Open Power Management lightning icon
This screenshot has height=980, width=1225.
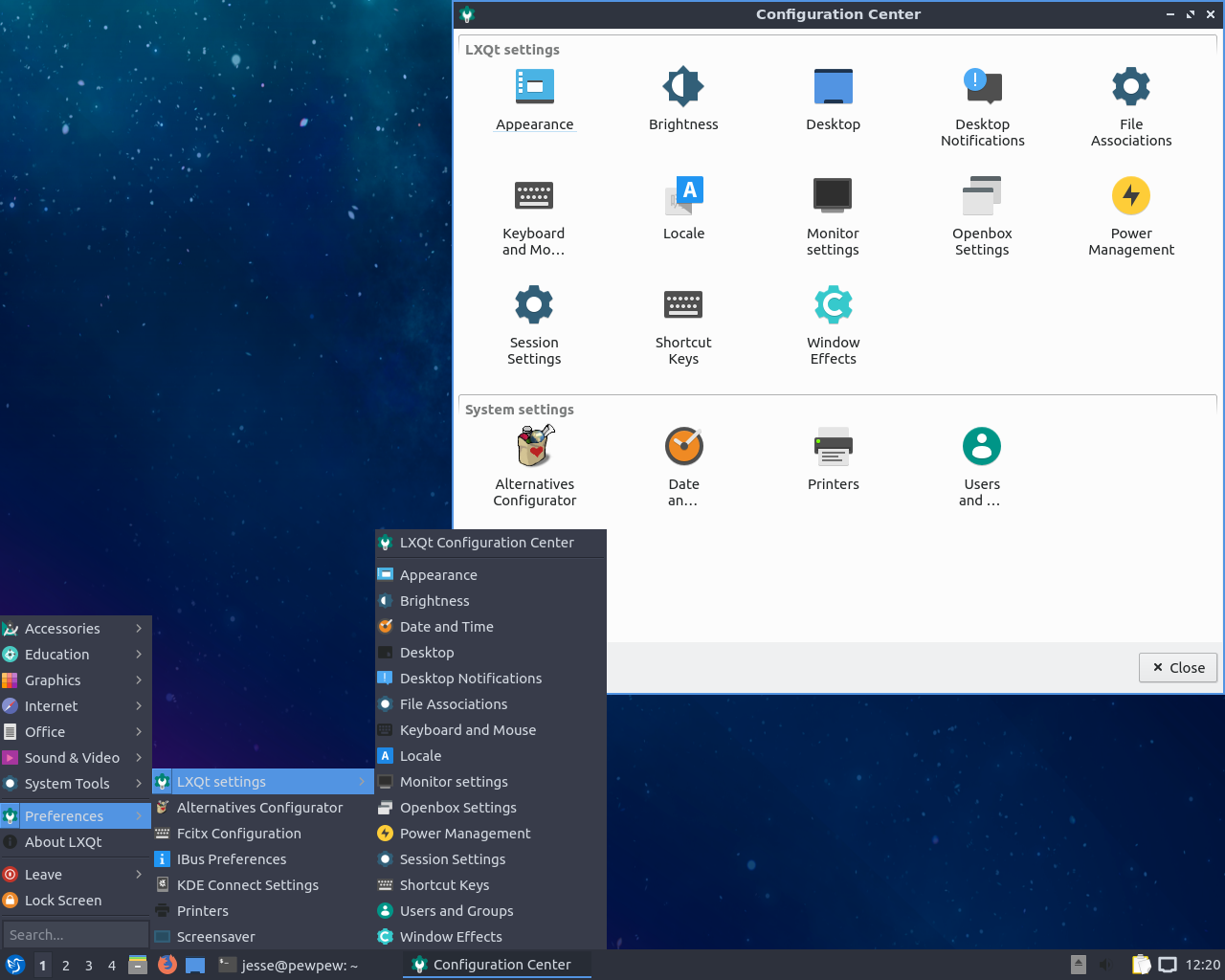1131,195
